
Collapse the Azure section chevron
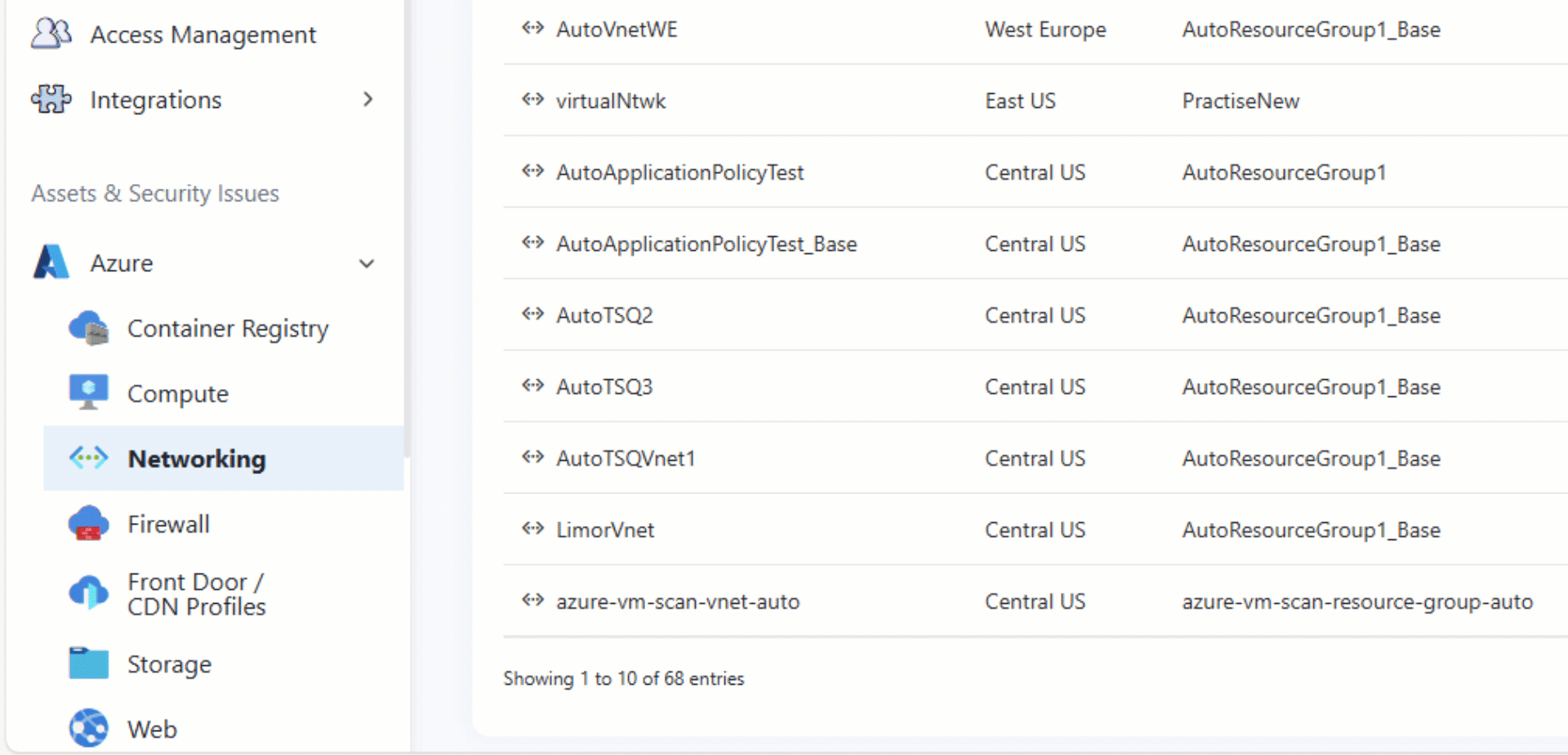click(367, 263)
